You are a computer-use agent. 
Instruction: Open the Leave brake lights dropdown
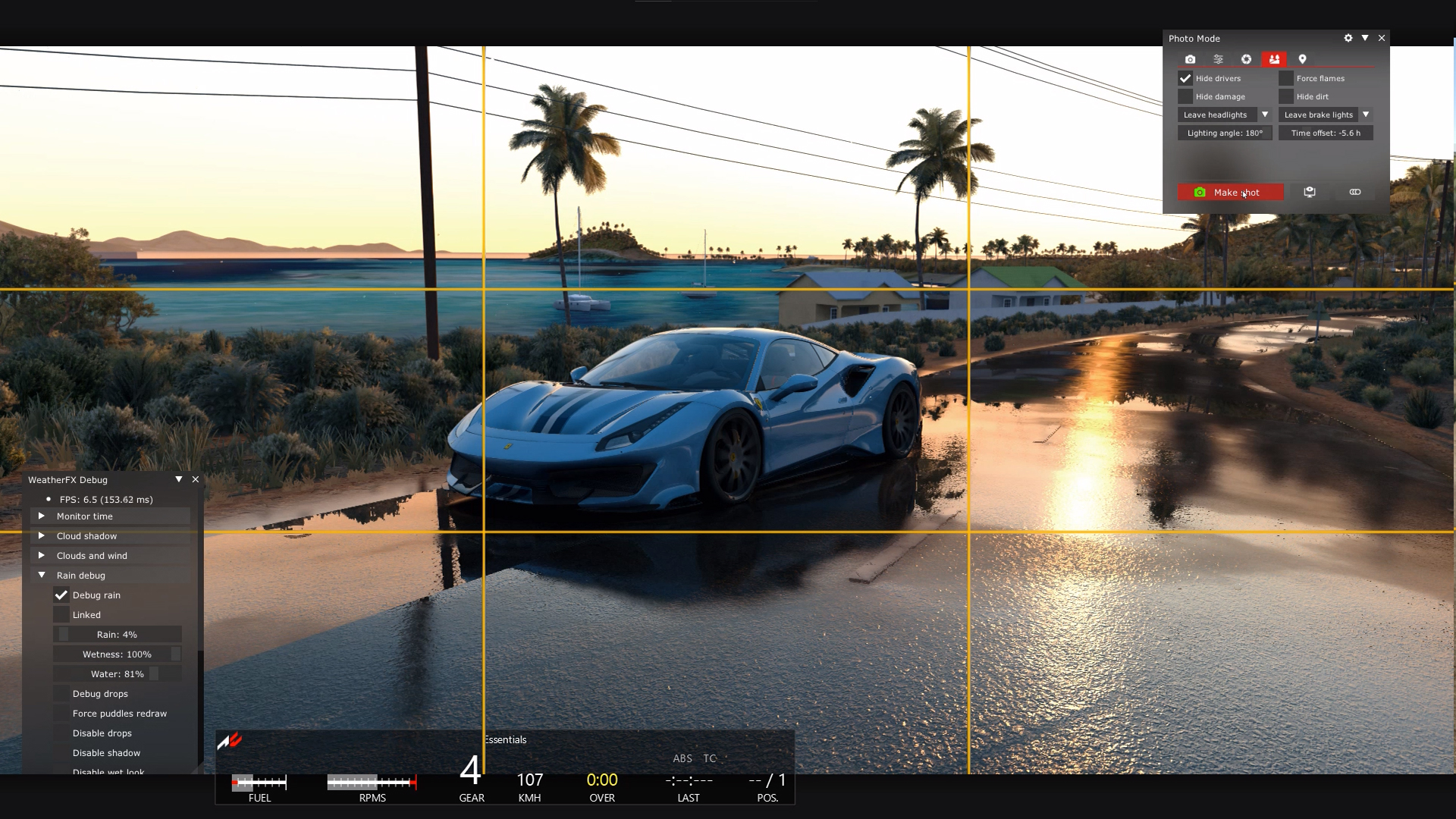(x=1365, y=115)
